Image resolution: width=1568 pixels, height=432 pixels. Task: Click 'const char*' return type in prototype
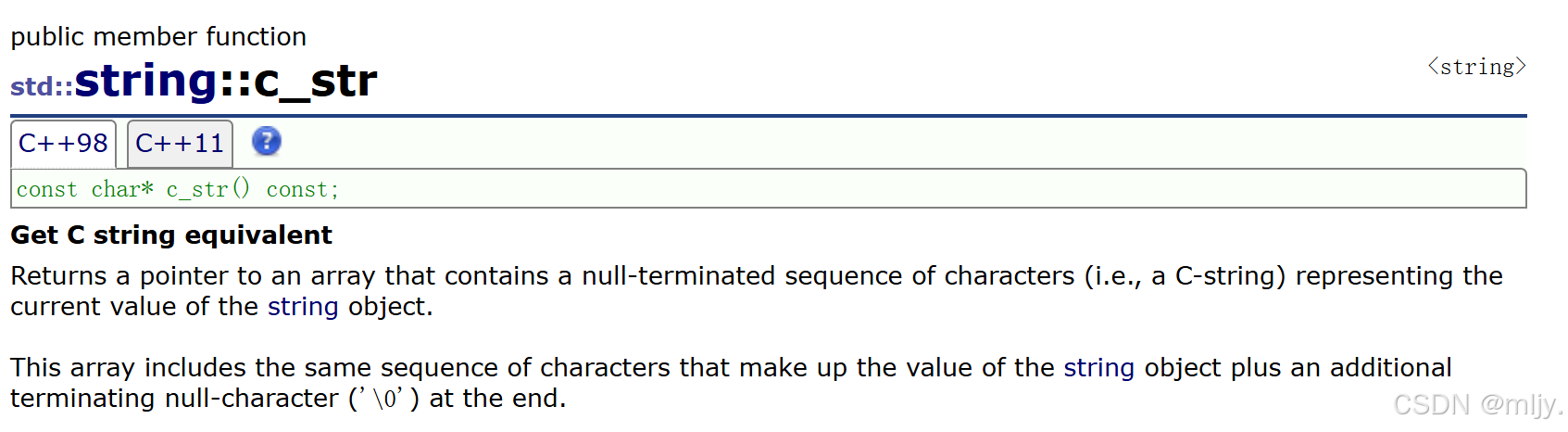85,189
